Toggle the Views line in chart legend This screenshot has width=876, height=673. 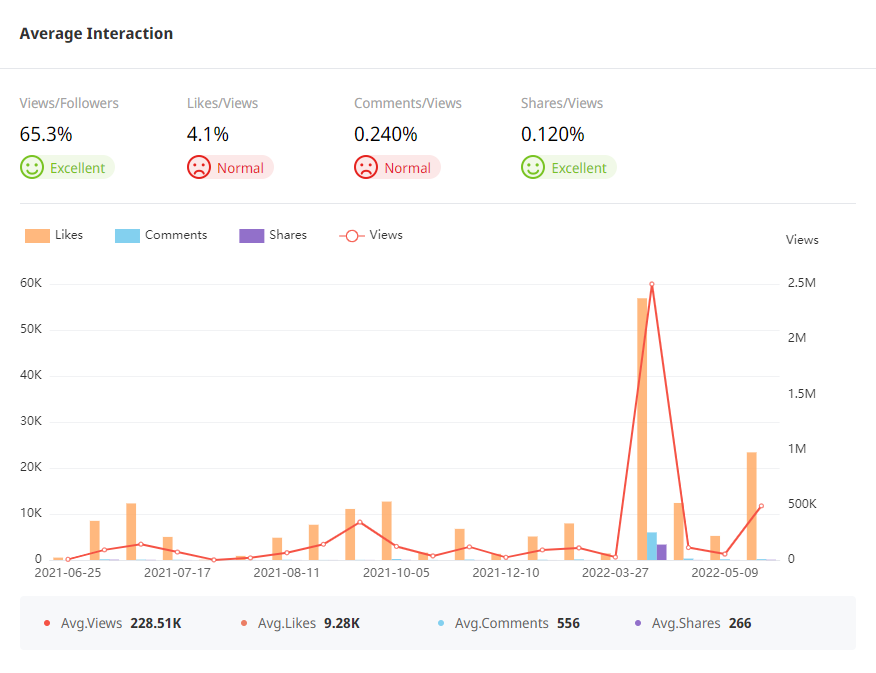[x=372, y=235]
